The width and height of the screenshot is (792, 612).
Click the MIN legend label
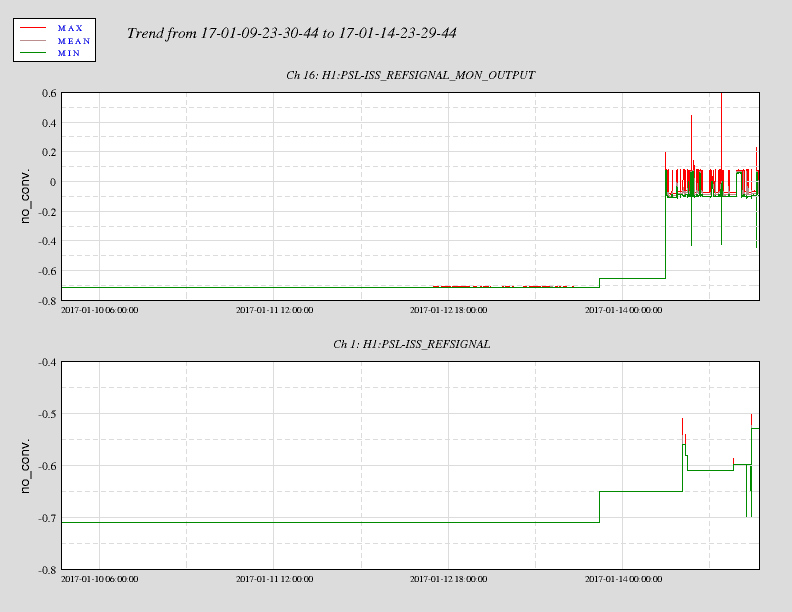coord(69,53)
